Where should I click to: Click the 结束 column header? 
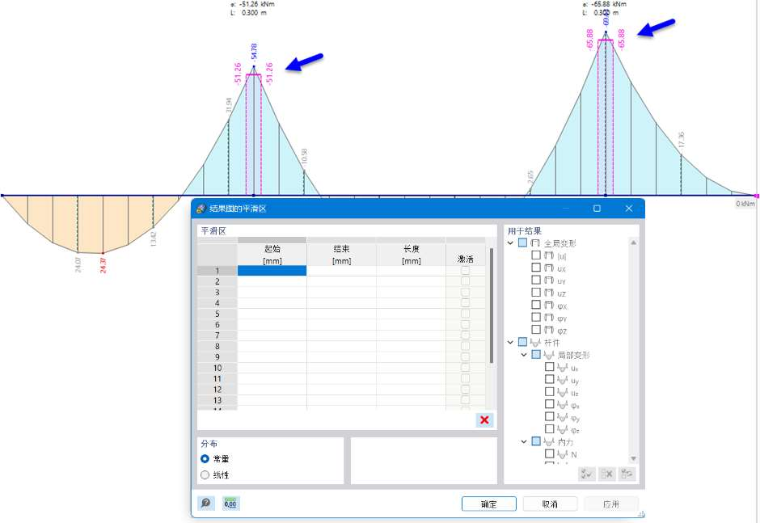[342, 254]
